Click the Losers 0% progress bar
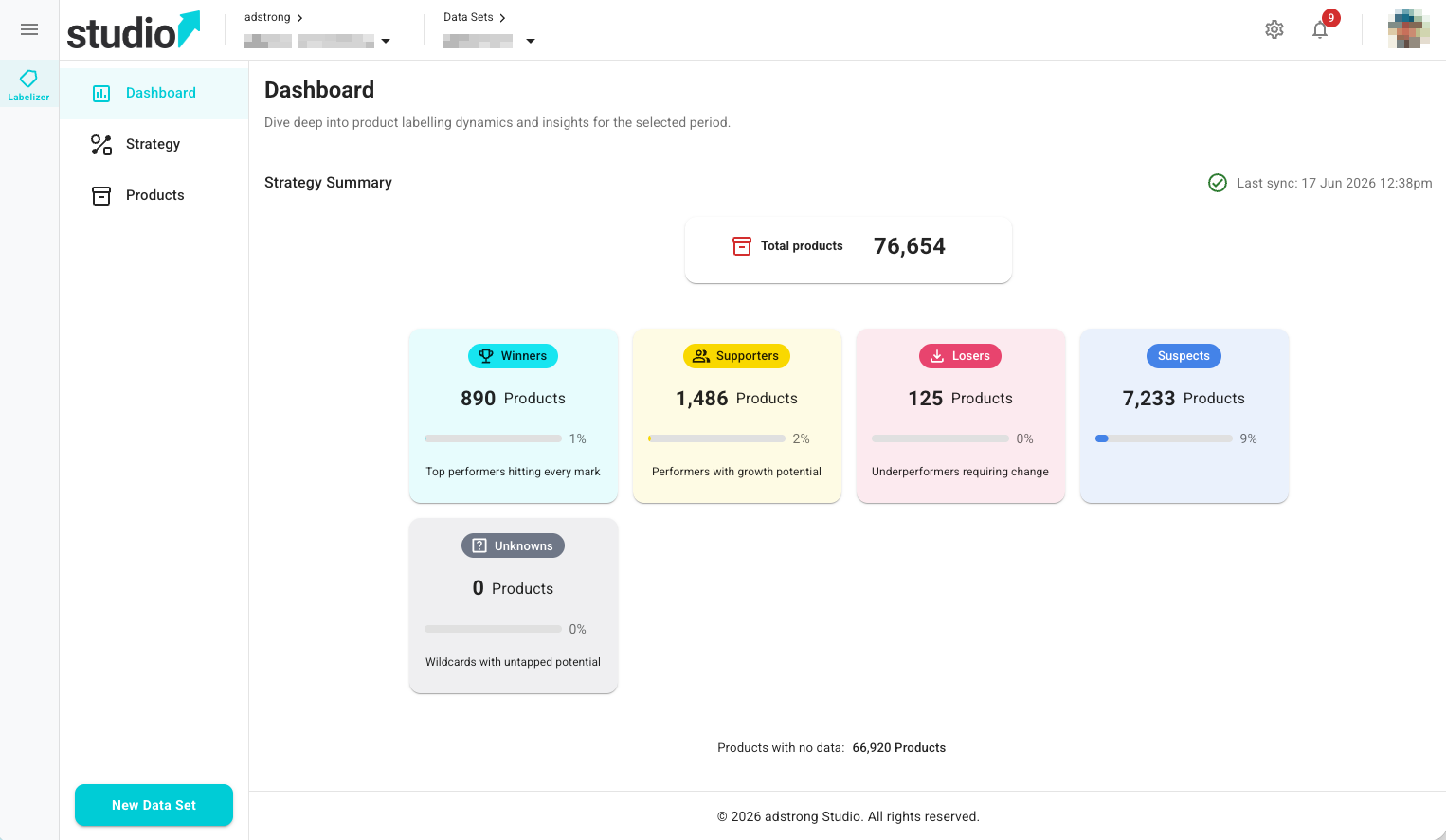Screen dimensions: 1446x840 coord(940,438)
